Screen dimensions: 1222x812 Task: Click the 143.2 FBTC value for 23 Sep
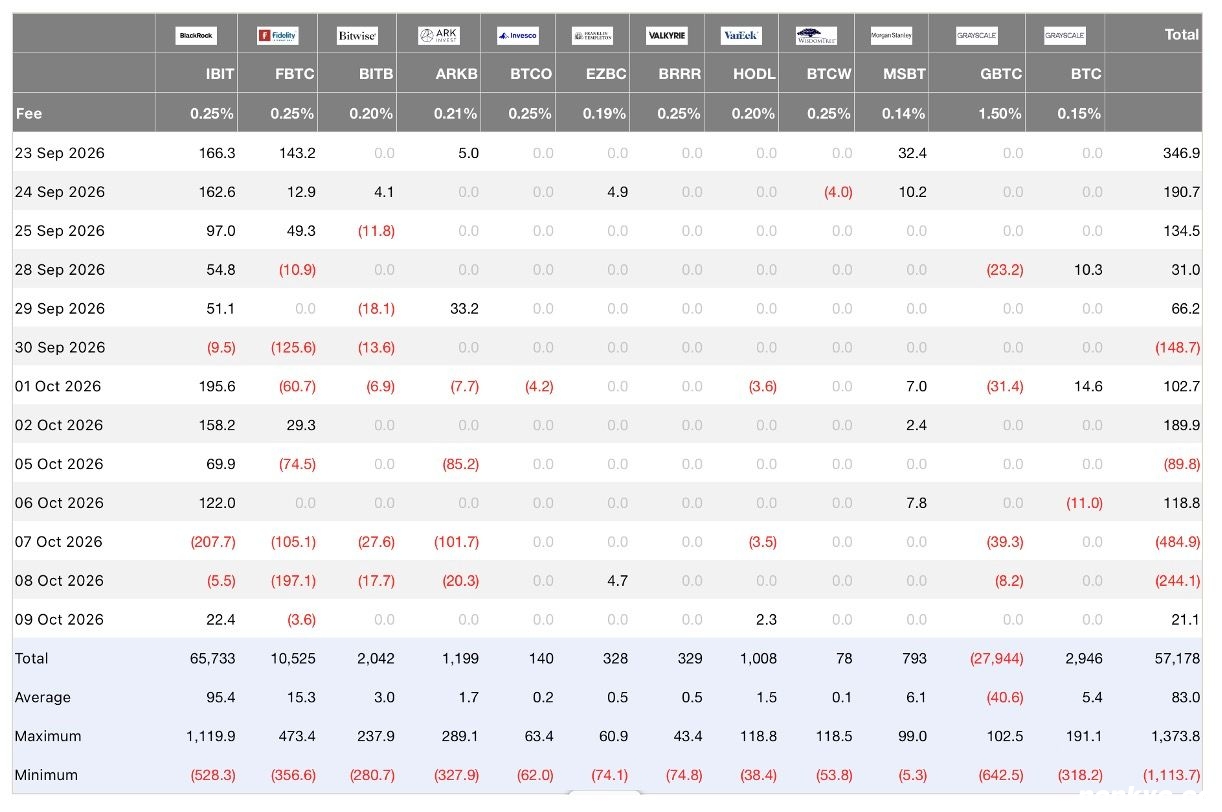tap(298, 153)
